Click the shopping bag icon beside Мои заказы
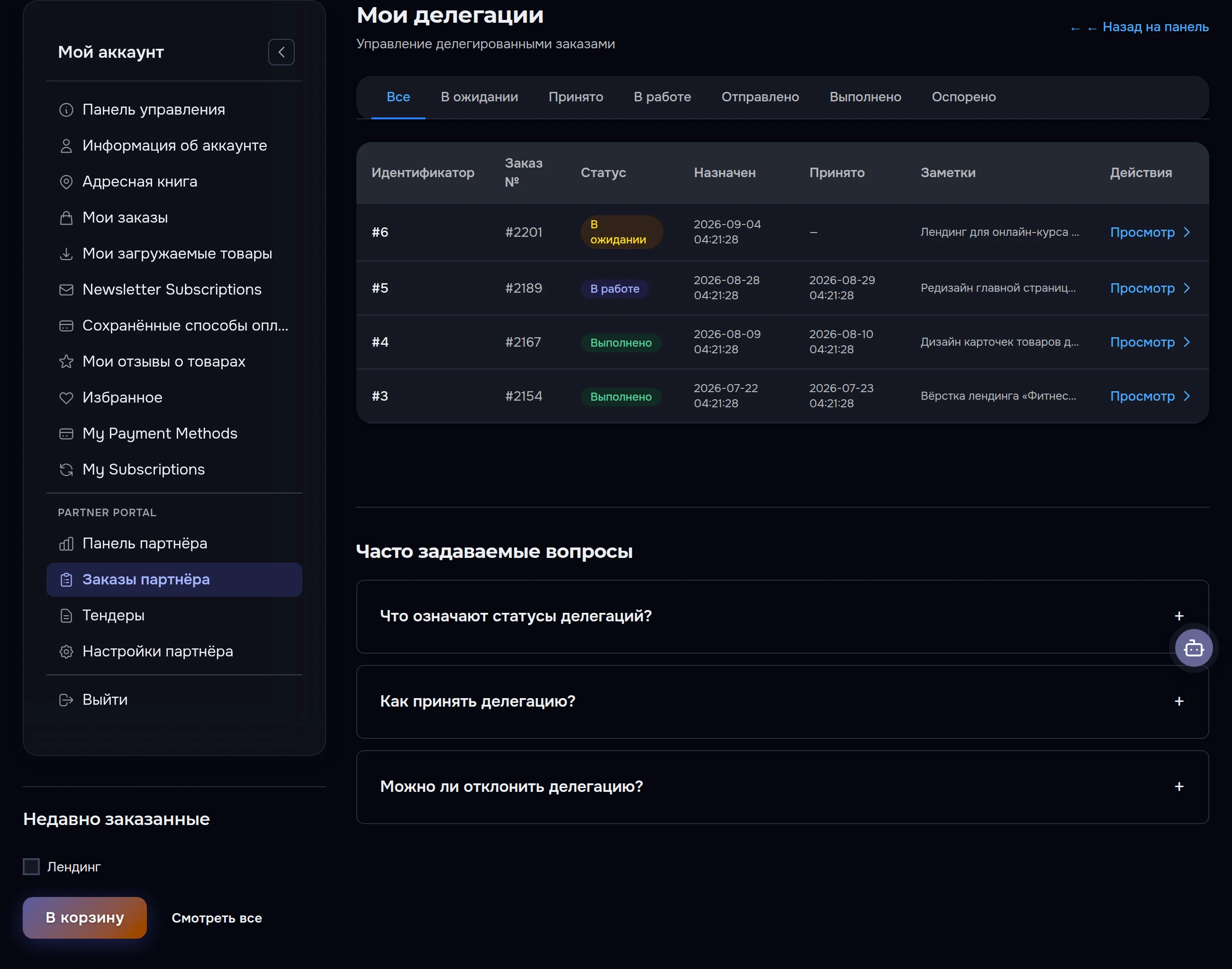1232x969 pixels. pyautogui.click(x=66, y=218)
